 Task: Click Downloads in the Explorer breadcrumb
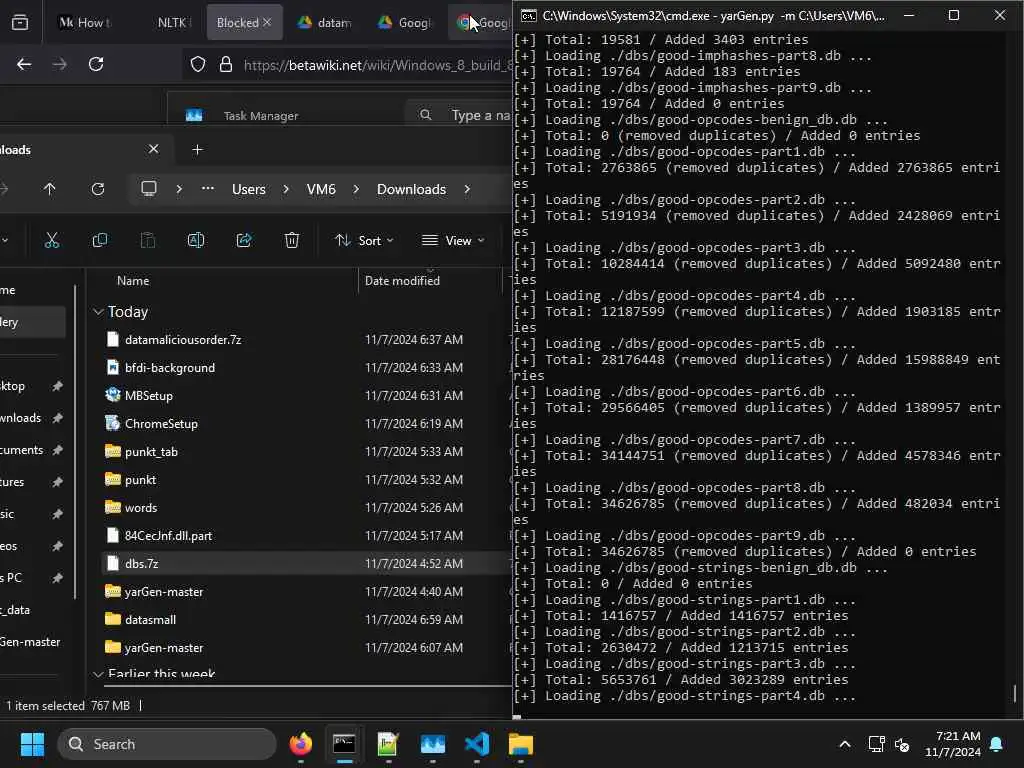tap(411, 189)
